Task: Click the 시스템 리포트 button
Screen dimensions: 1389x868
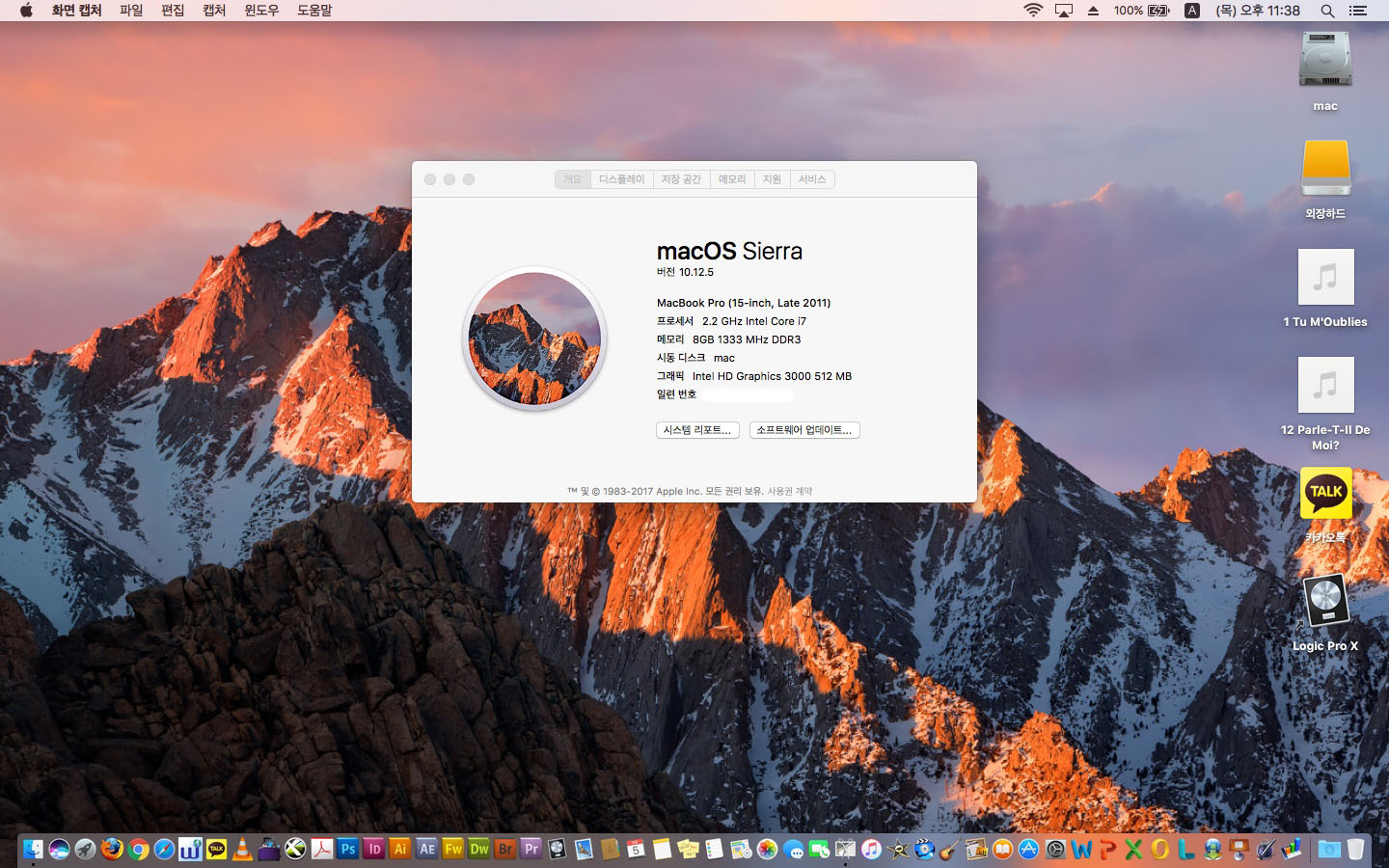Action: (x=697, y=430)
